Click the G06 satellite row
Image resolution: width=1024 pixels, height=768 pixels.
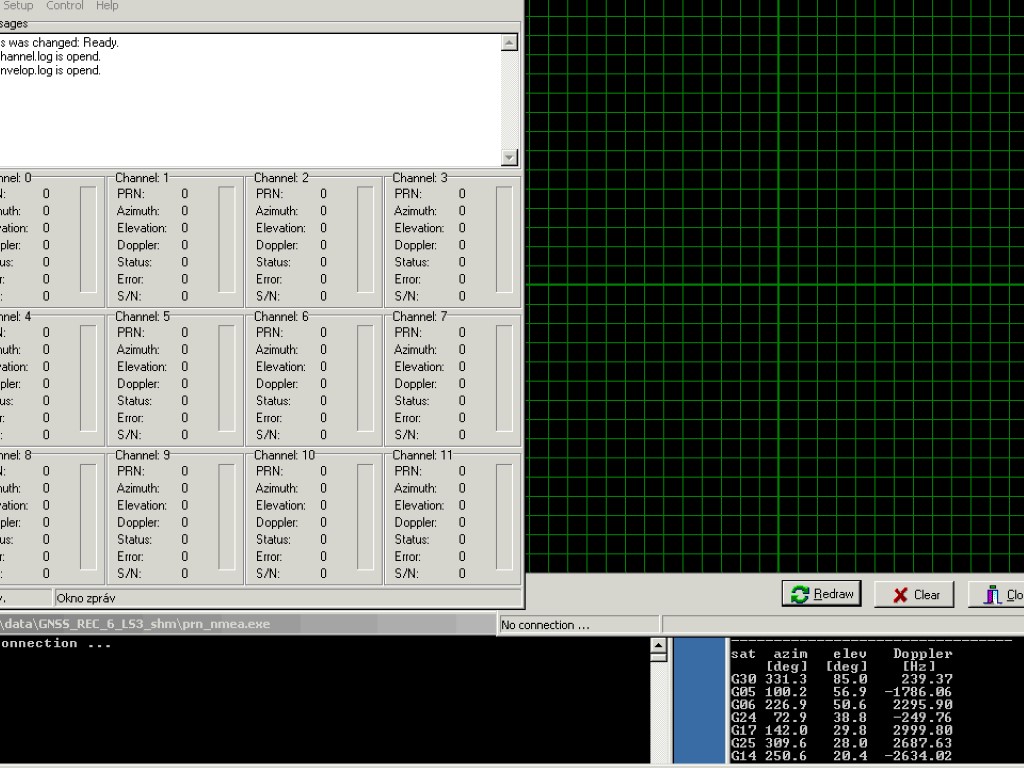(x=841, y=705)
